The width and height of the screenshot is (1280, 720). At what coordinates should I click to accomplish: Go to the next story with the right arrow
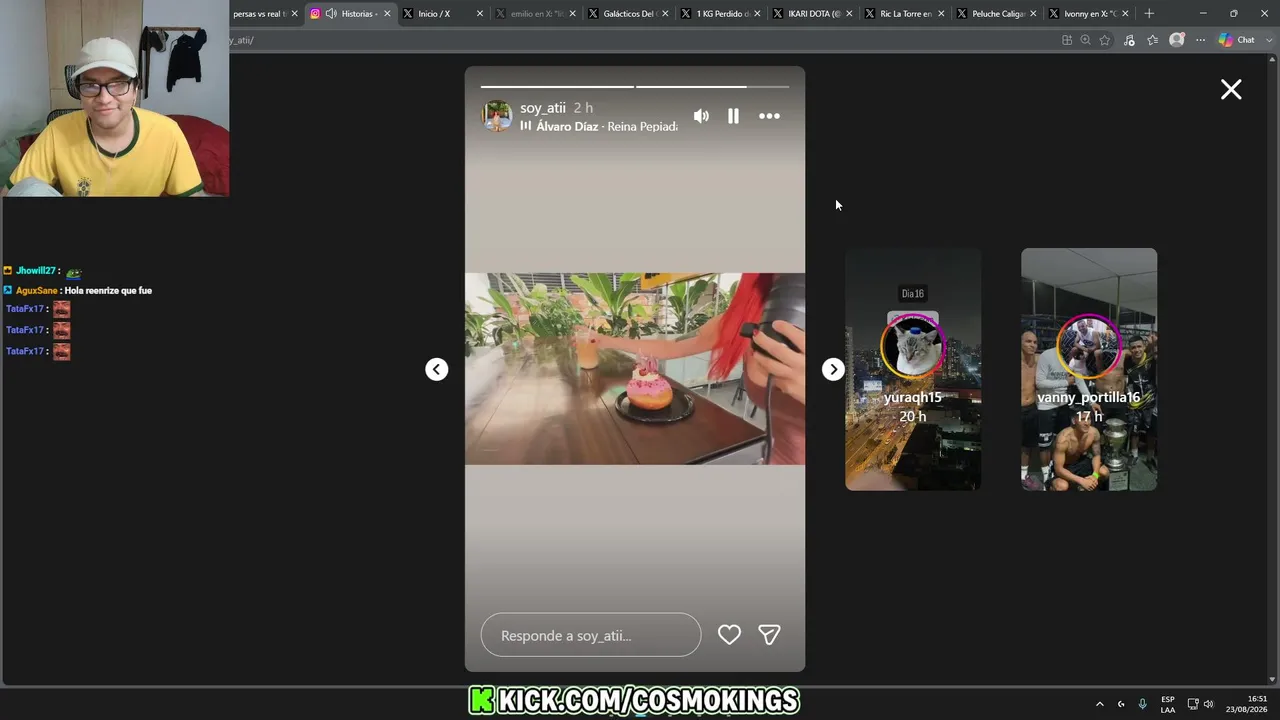click(x=833, y=369)
